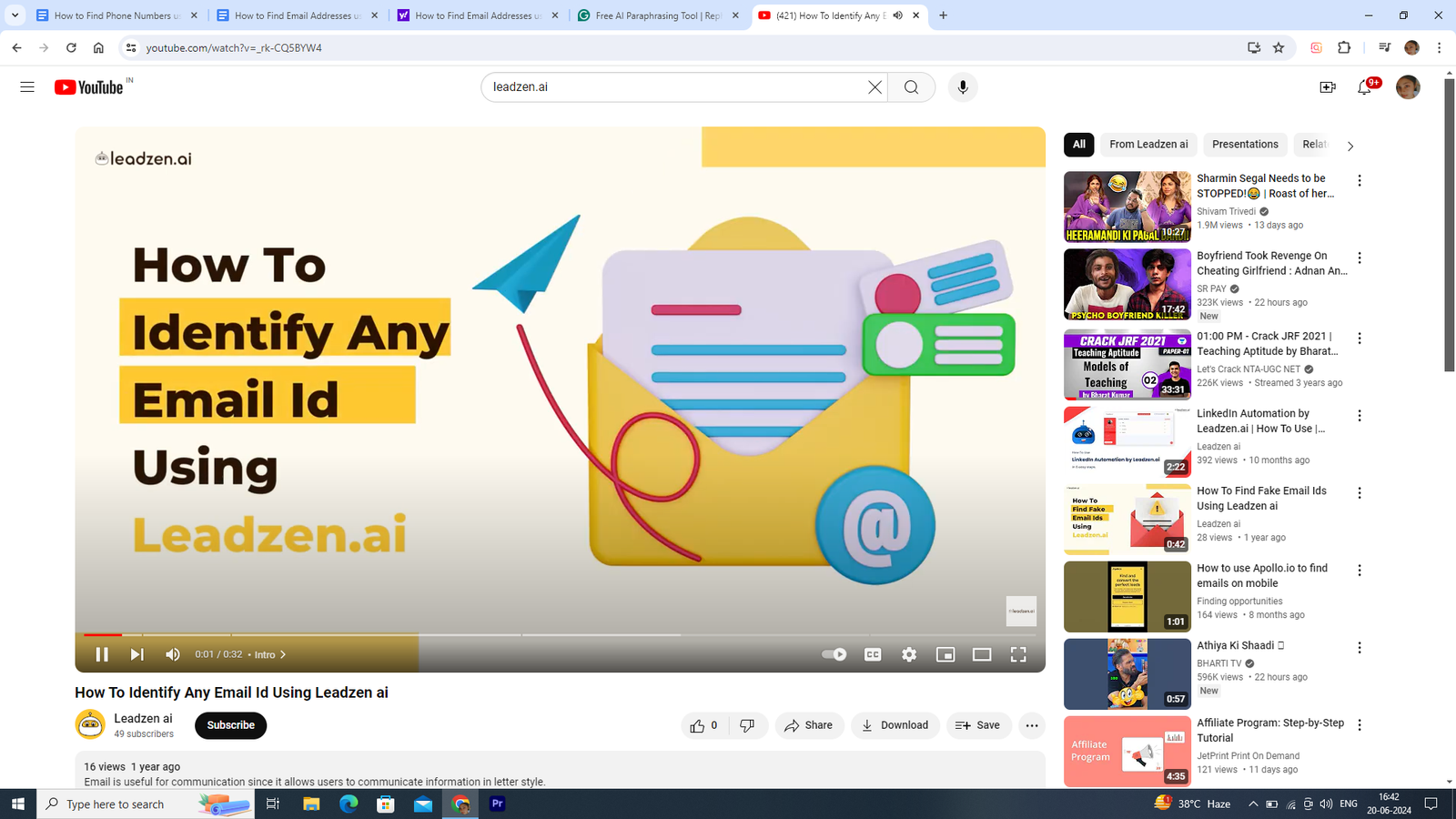
Task: Open YouTube notifications bell
Action: tap(1365, 86)
